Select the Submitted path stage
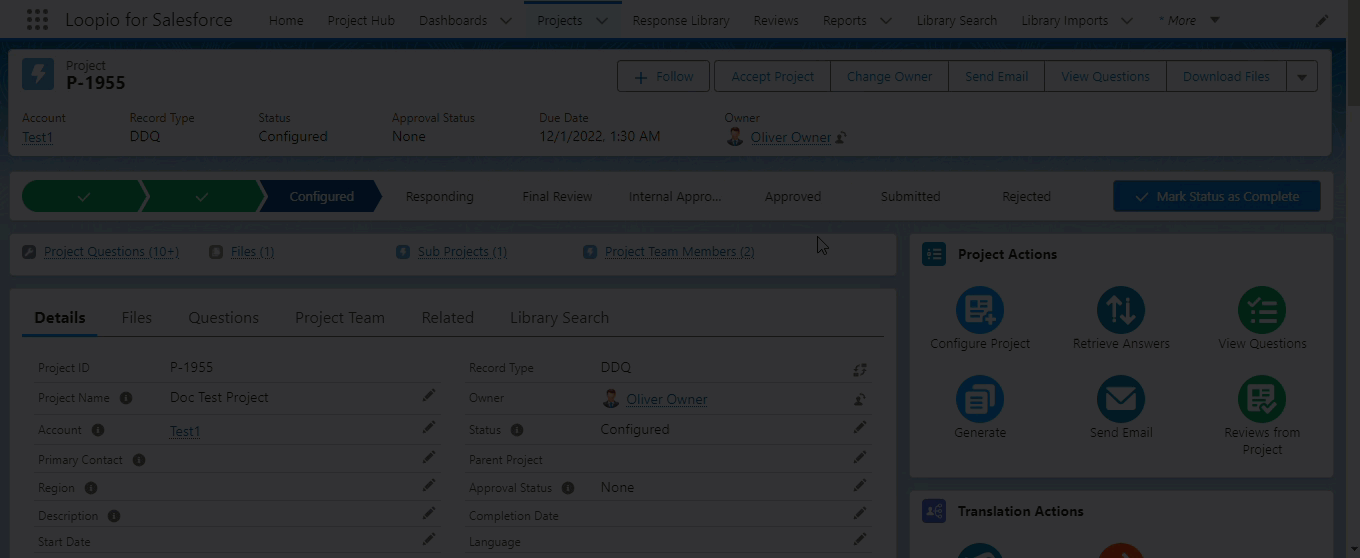This screenshot has height=558, width=1360. point(910,196)
